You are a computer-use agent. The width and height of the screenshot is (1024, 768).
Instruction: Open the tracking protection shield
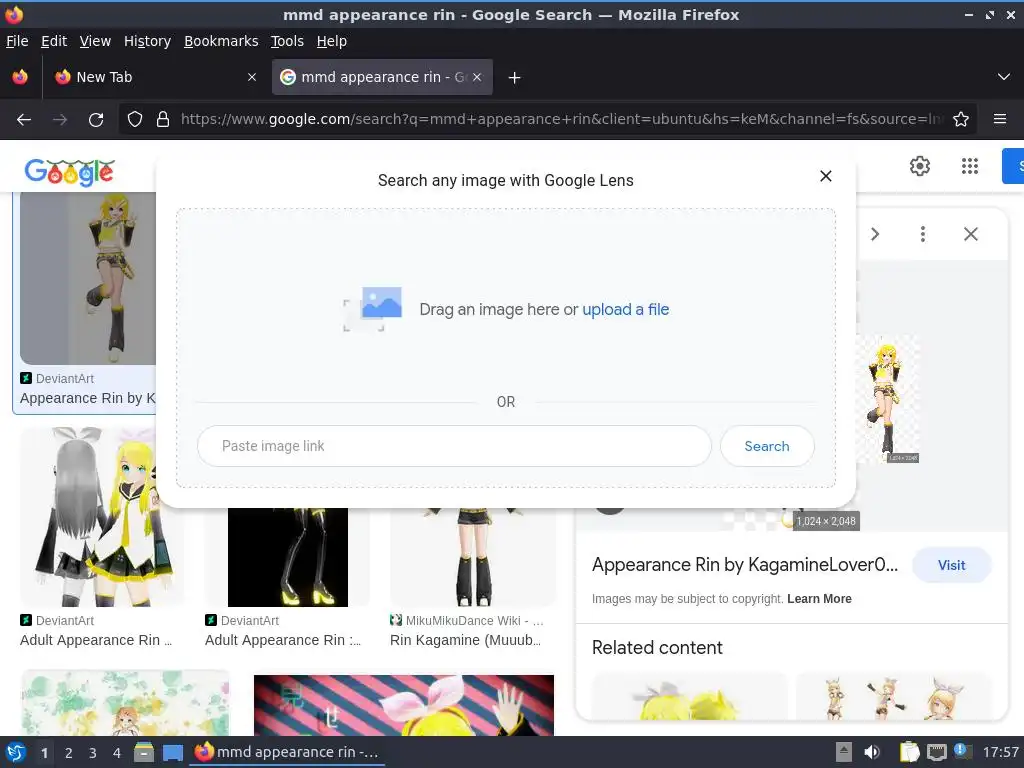click(x=135, y=120)
